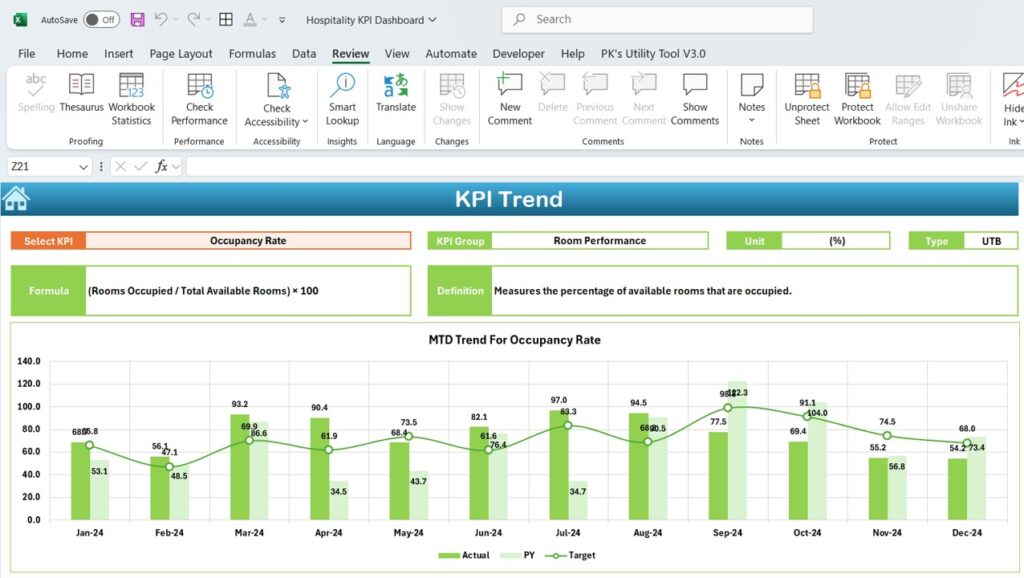This screenshot has height=578, width=1024.
Task: Click the Type UTB cell
Action: coord(991,241)
